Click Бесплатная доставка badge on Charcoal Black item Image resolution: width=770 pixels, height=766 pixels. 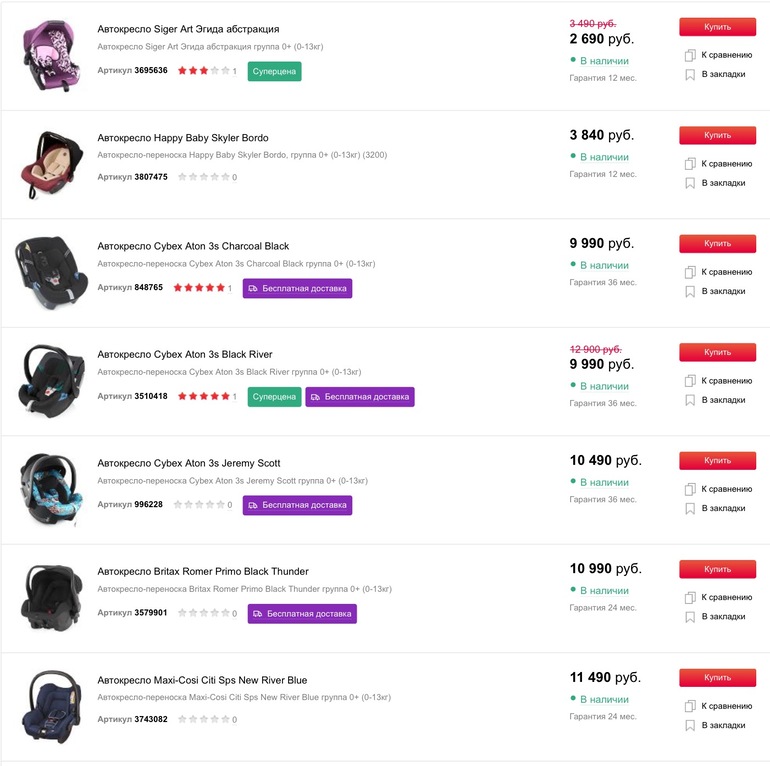(x=297, y=288)
